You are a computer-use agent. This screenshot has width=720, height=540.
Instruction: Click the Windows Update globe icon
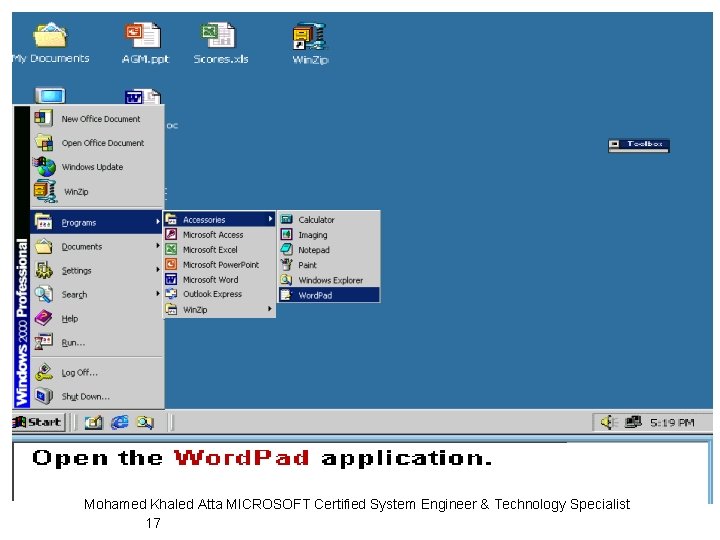45,167
